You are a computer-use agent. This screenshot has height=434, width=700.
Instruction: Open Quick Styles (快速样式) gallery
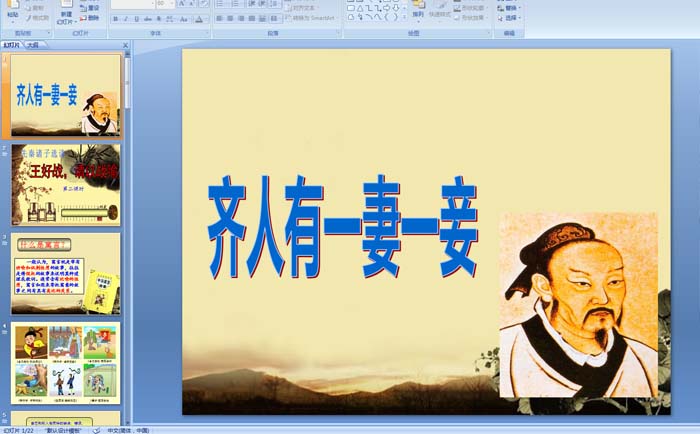click(x=440, y=10)
